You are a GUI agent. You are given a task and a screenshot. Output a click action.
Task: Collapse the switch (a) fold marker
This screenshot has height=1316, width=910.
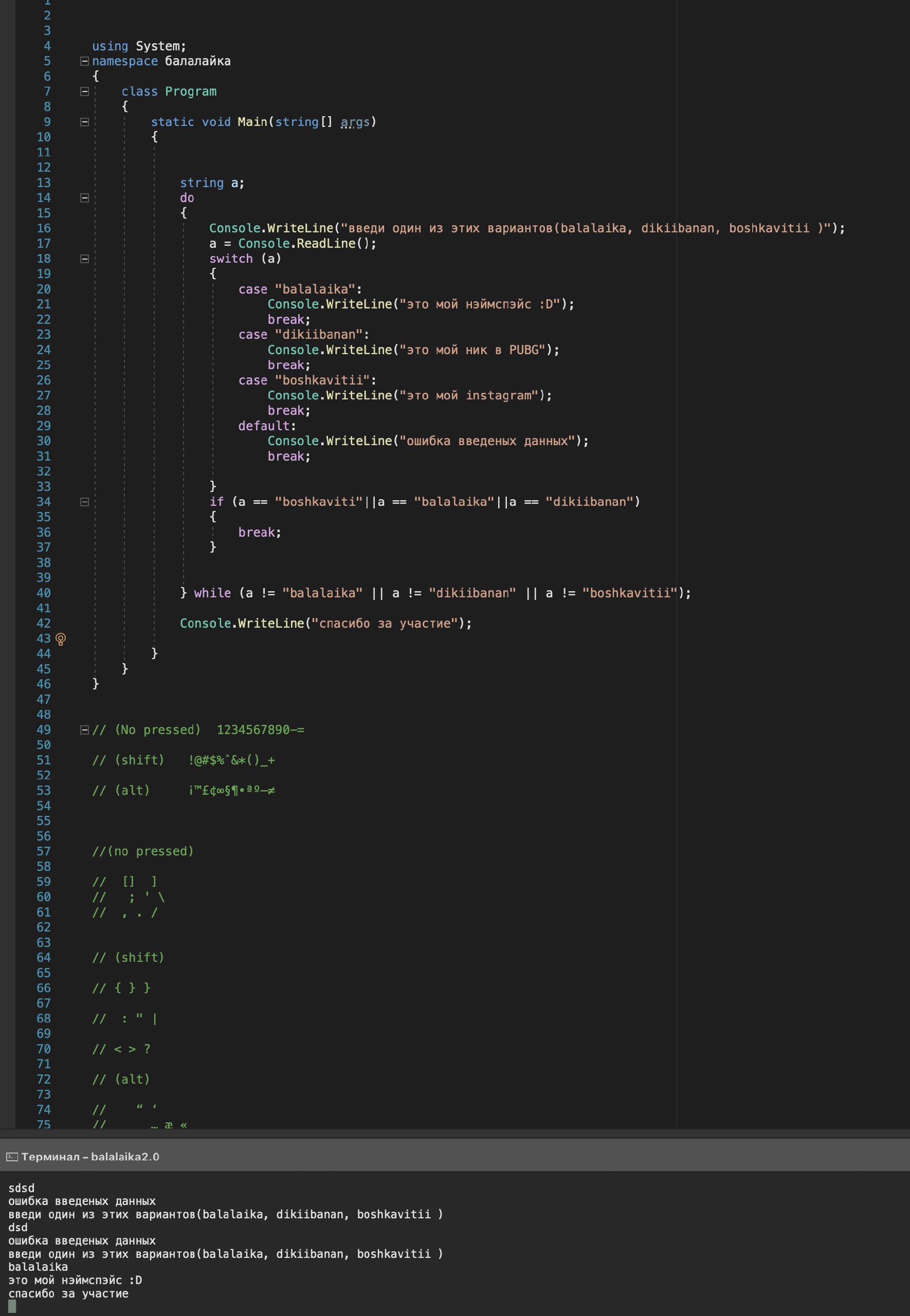tap(84, 259)
